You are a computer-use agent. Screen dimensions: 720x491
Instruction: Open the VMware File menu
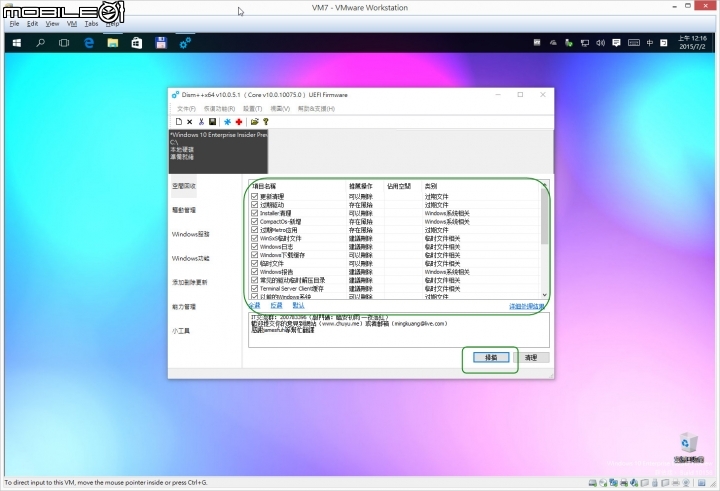(14, 24)
